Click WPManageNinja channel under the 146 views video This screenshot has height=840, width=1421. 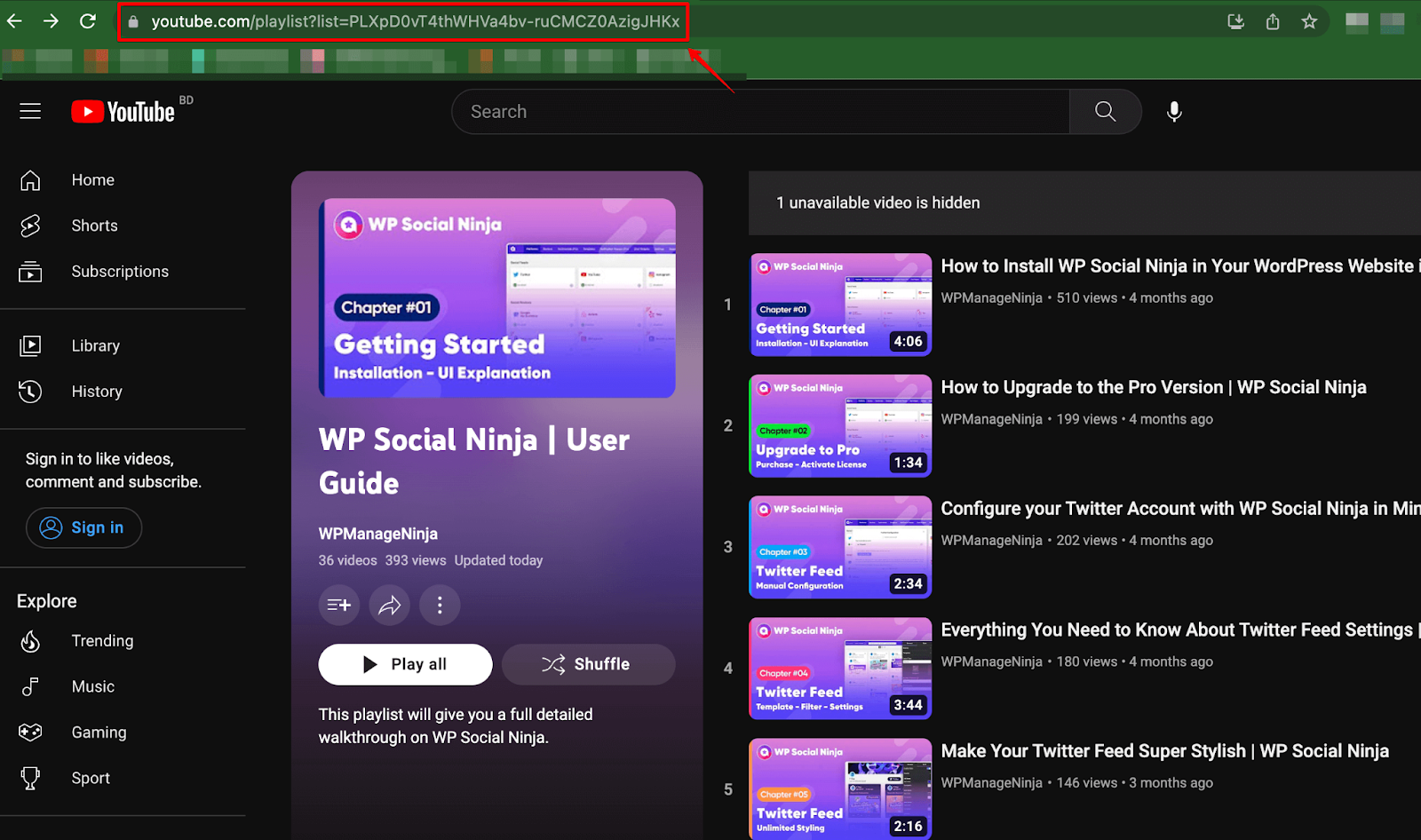pyautogui.click(x=992, y=783)
